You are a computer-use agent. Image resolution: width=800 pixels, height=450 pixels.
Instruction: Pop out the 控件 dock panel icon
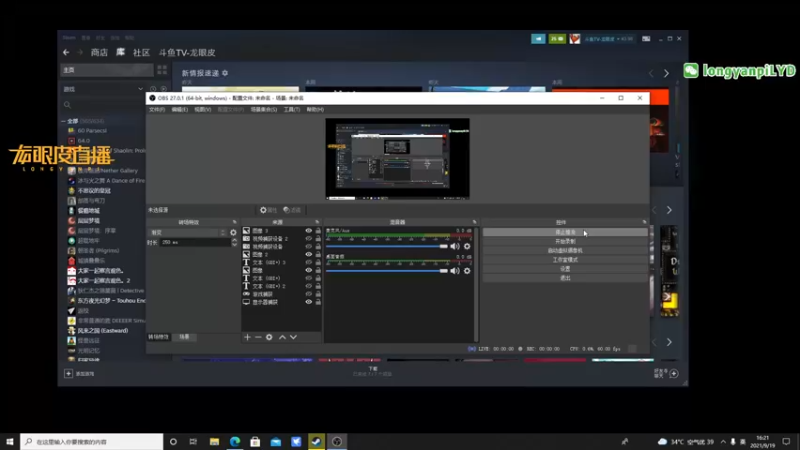coord(644,222)
